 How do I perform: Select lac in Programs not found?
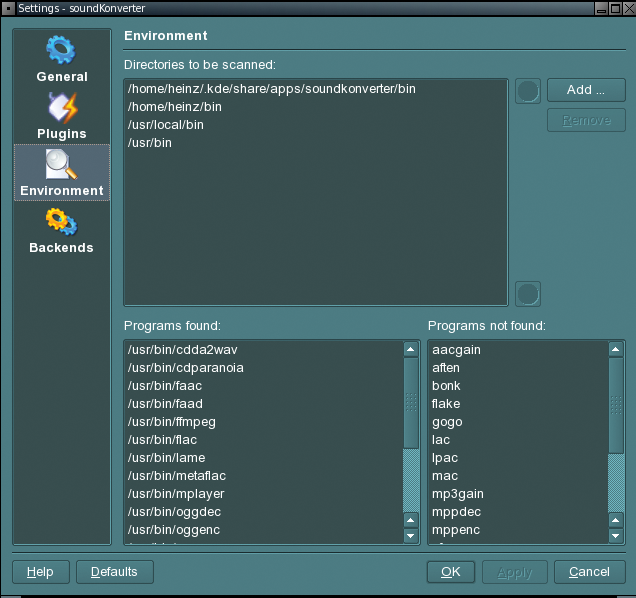pos(518,440)
